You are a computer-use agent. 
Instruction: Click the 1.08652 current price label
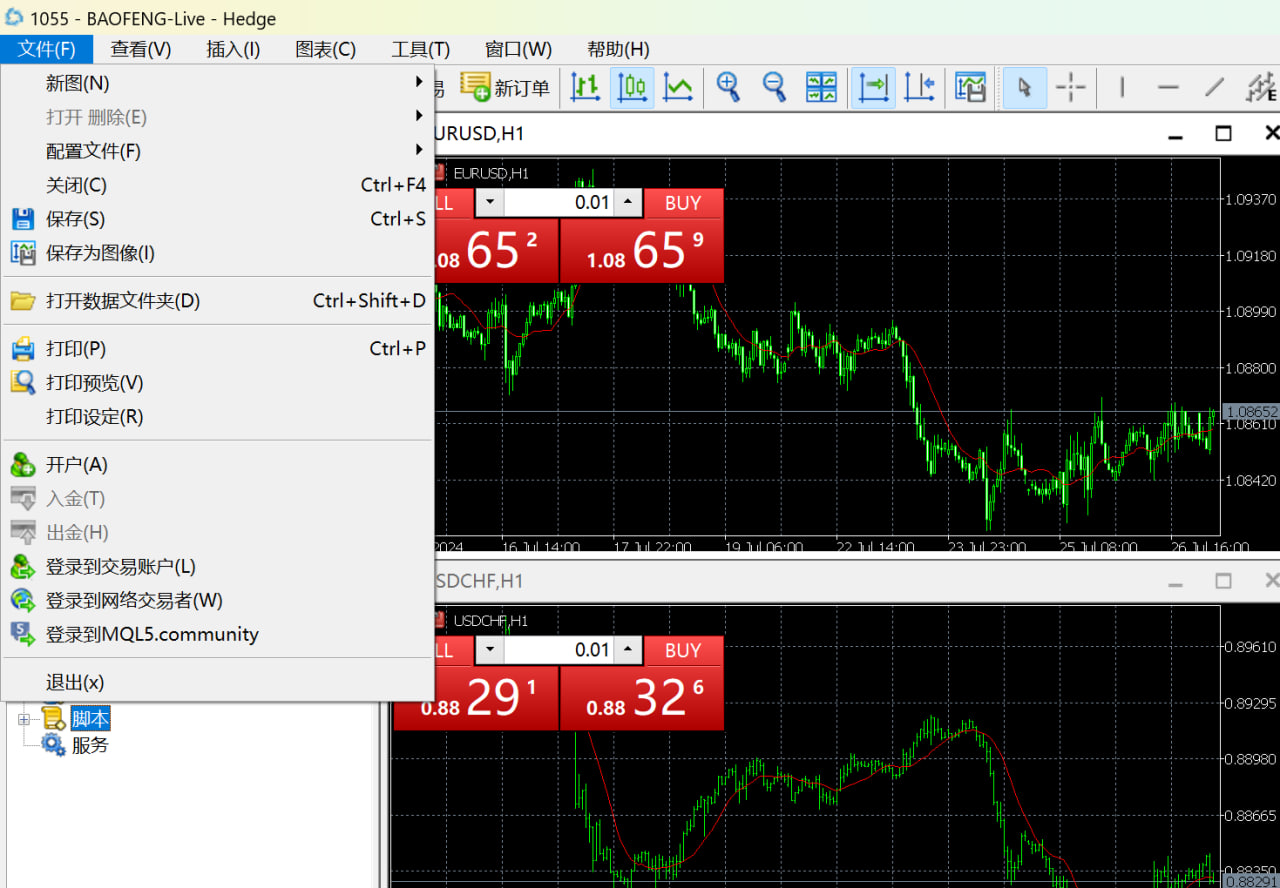tap(1251, 412)
